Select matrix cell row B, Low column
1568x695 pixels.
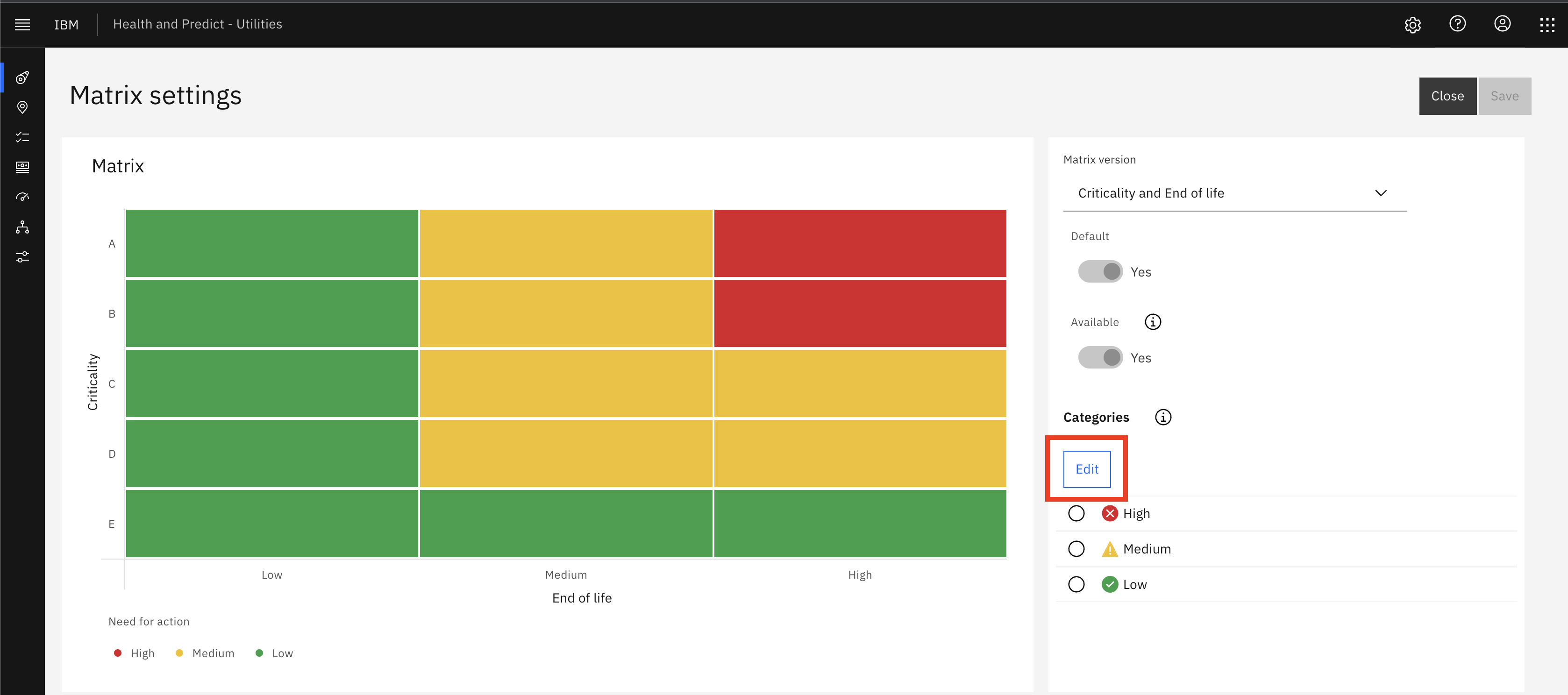pos(271,313)
